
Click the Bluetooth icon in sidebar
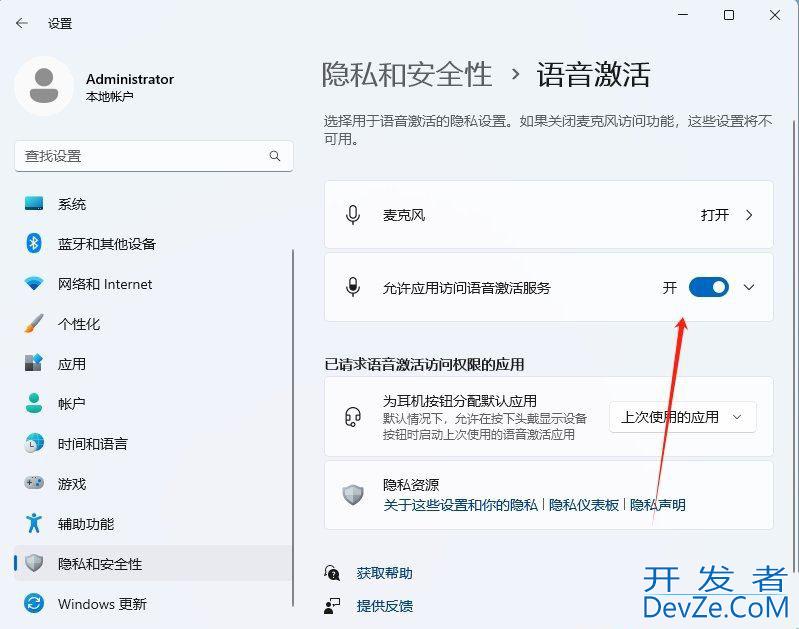[x=34, y=243]
